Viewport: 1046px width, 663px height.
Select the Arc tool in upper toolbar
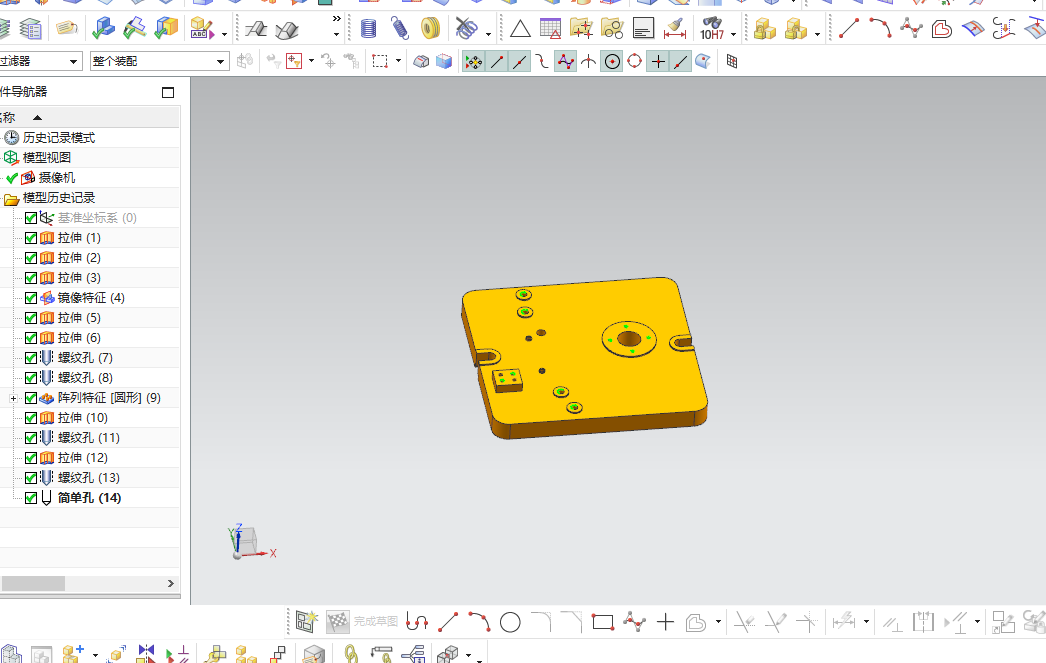880,29
